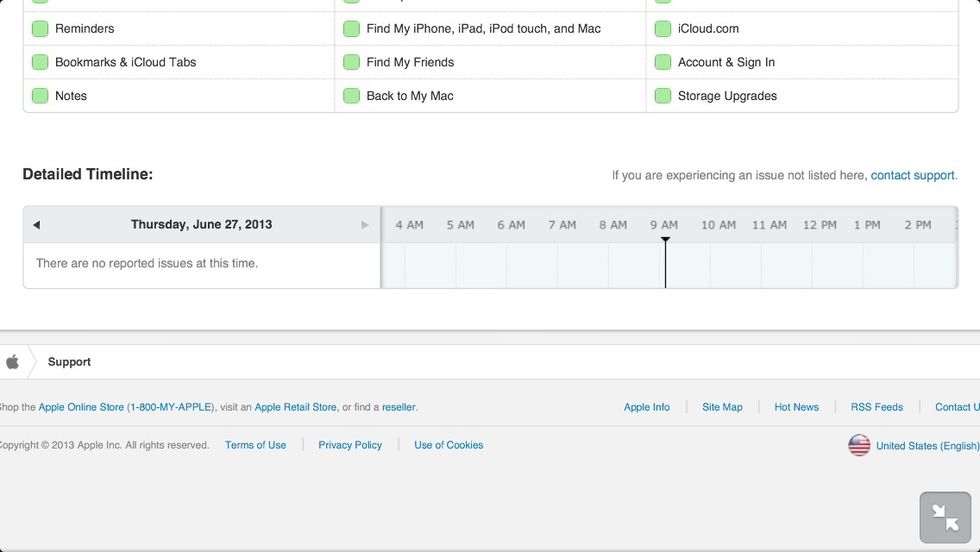
Task: Click the Back to My Mac label
Action: click(x=410, y=96)
